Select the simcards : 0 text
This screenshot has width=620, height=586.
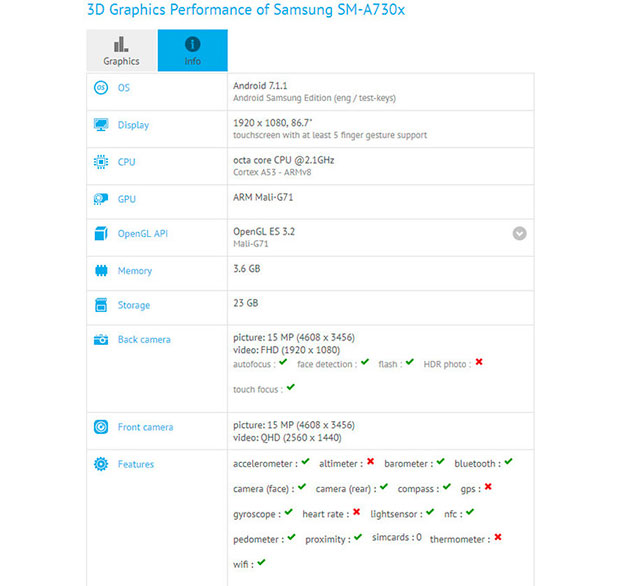(x=397, y=538)
